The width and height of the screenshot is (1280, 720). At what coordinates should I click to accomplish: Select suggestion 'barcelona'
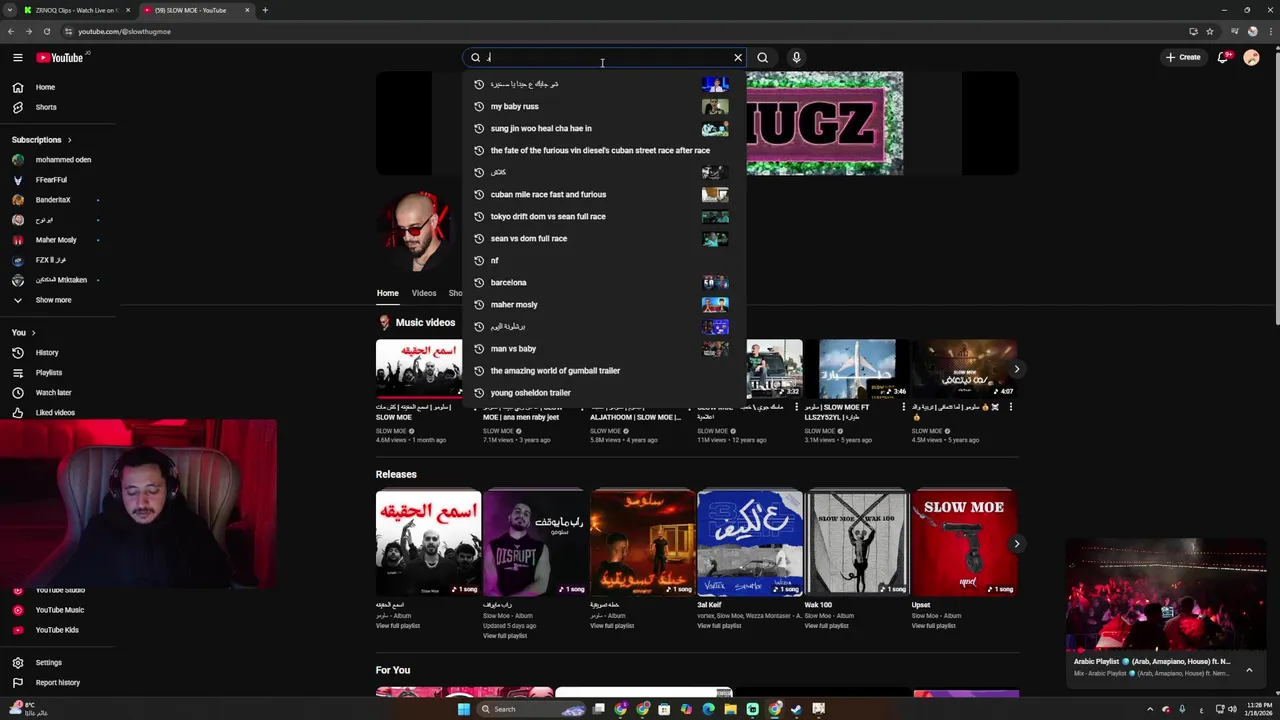click(604, 282)
